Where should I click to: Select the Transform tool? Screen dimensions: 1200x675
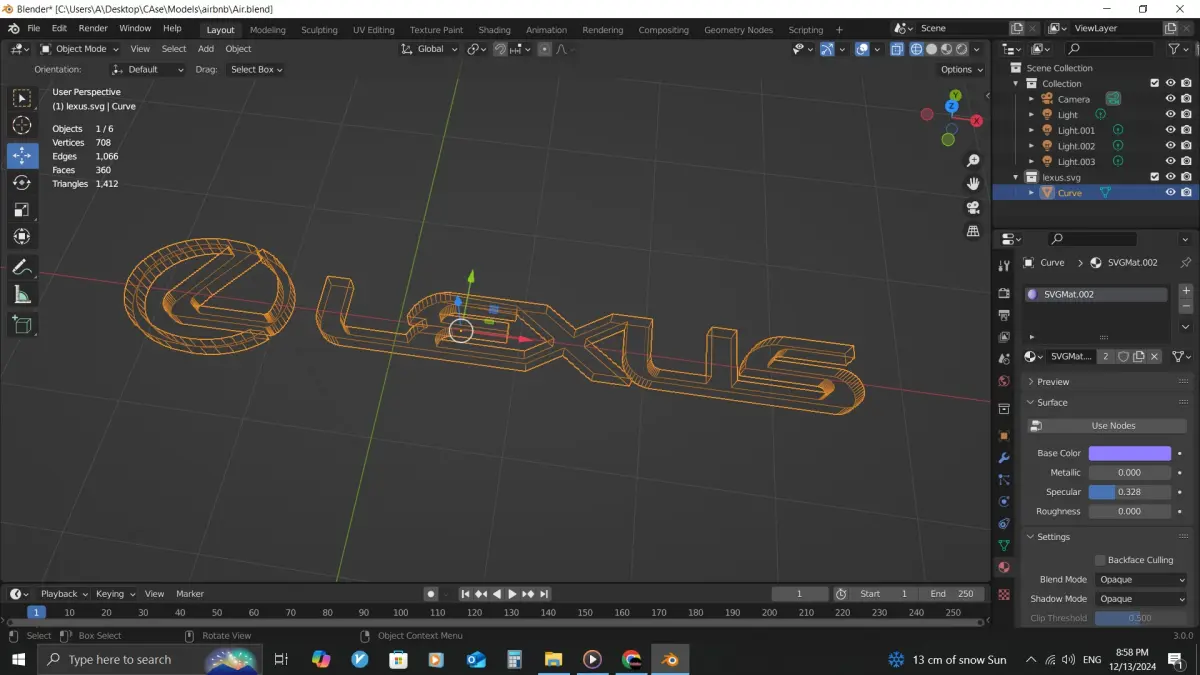(x=22, y=237)
